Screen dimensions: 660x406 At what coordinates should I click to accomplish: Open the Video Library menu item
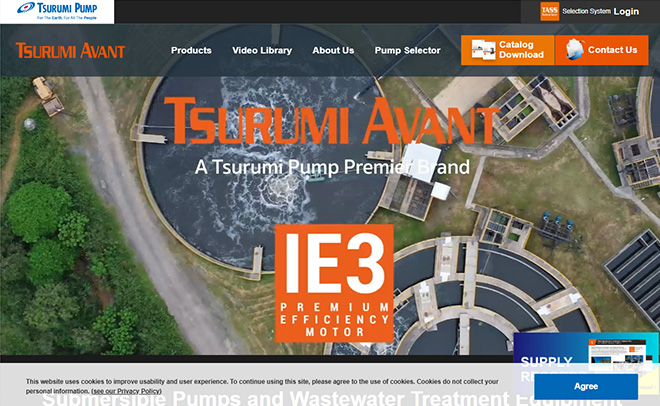[x=262, y=50]
